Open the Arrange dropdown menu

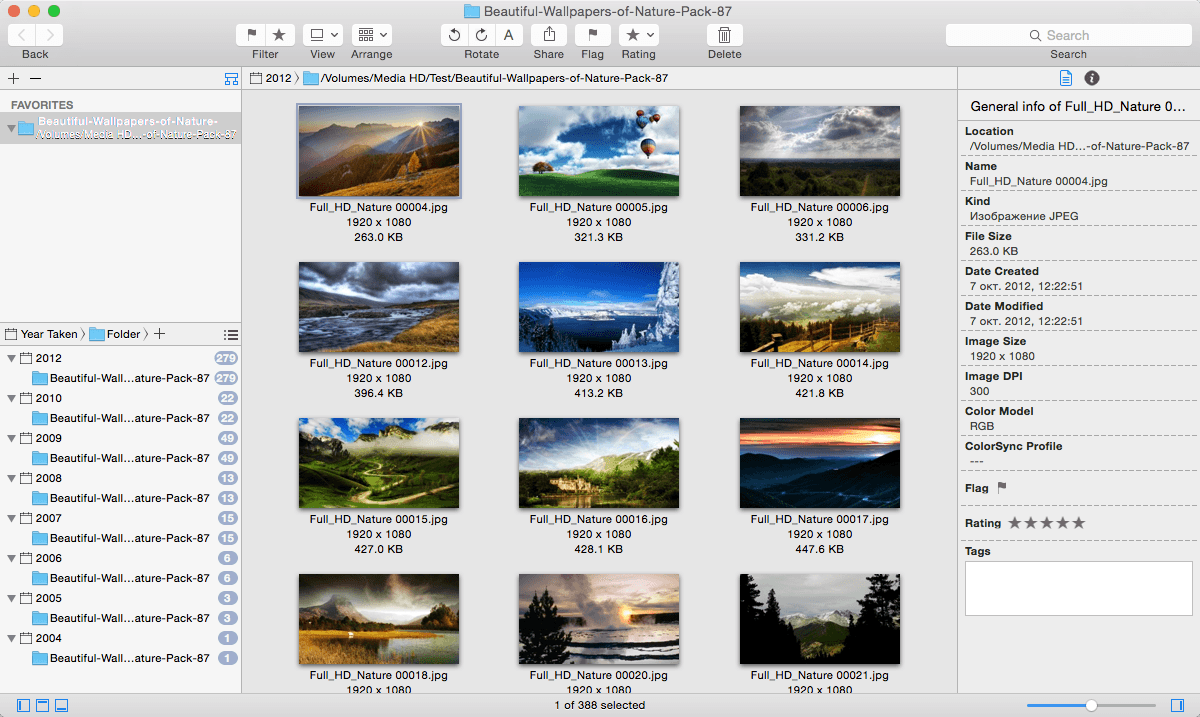pyautogui.click(x=372, y=35)
